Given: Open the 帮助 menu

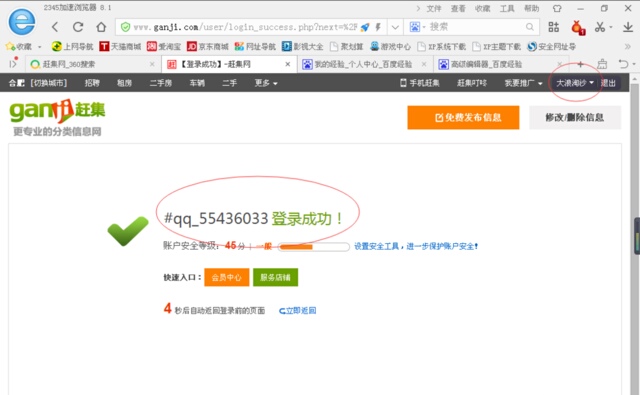Looking at the screenshot, I should tap(531, 8).
